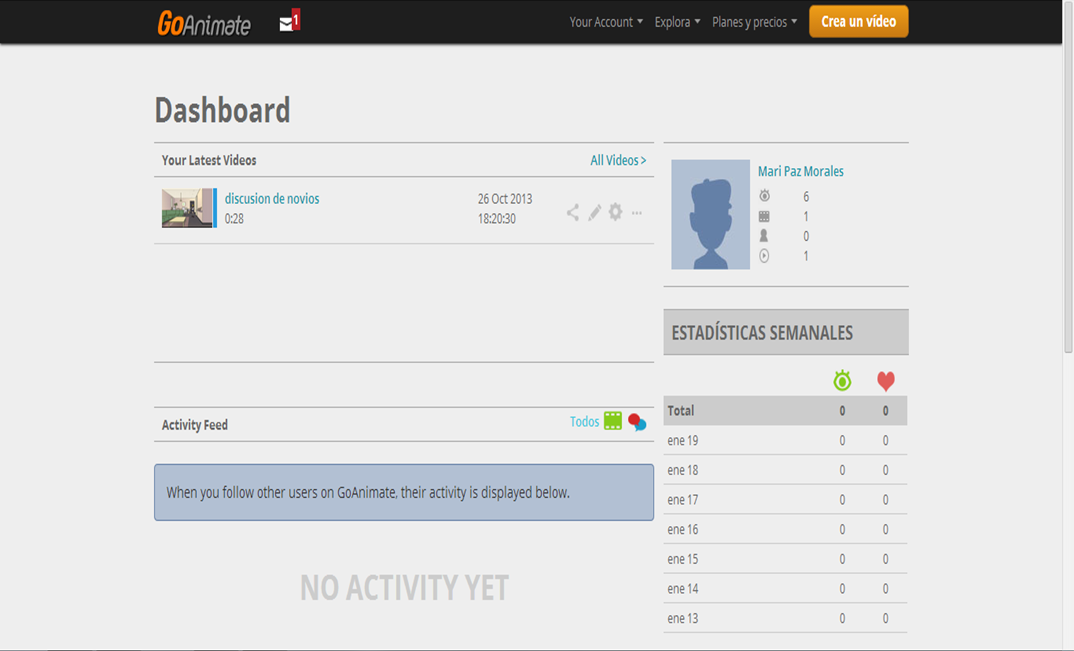Image resolution: width=1074 pixels, height=651 pixels.
Task: Open video settings gear icon
Action: (x=615, y=212)
